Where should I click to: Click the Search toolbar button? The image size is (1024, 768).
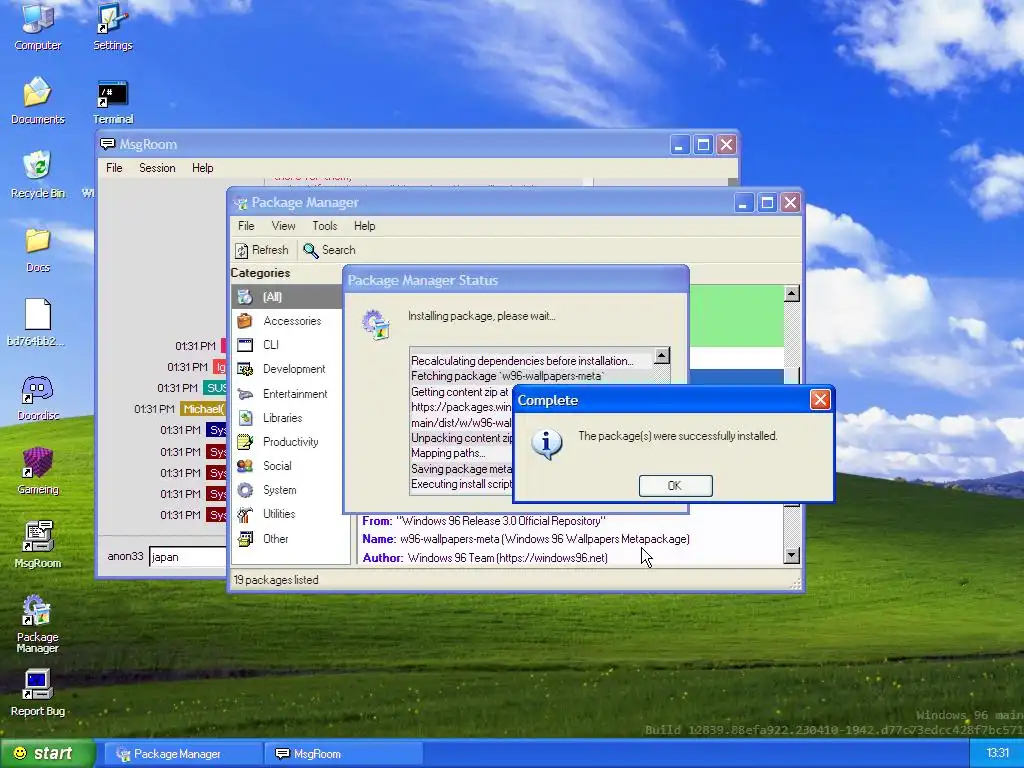tap(330, 250)
